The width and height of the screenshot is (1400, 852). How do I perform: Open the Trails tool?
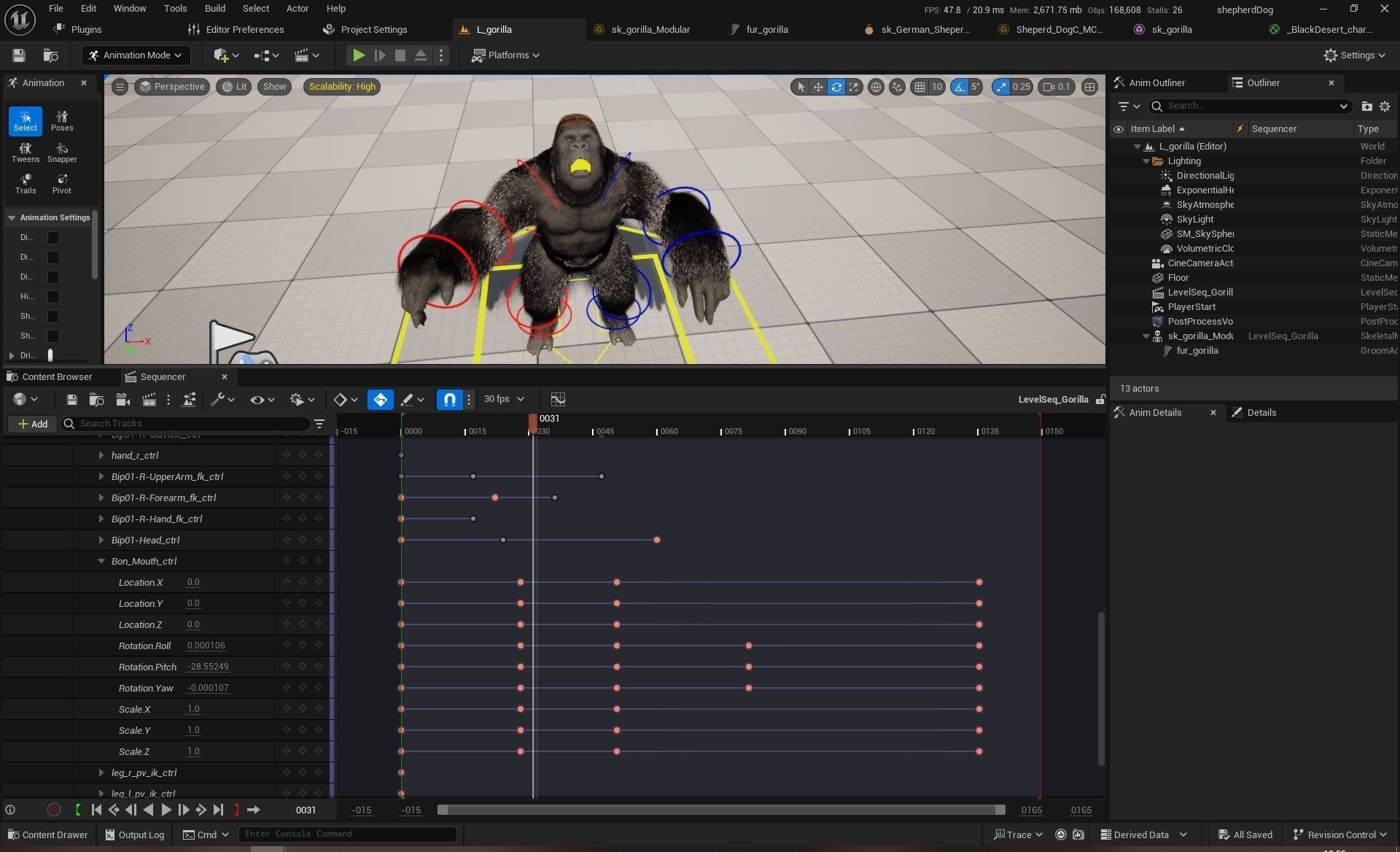pyautogui.click(x=26, y=183)
